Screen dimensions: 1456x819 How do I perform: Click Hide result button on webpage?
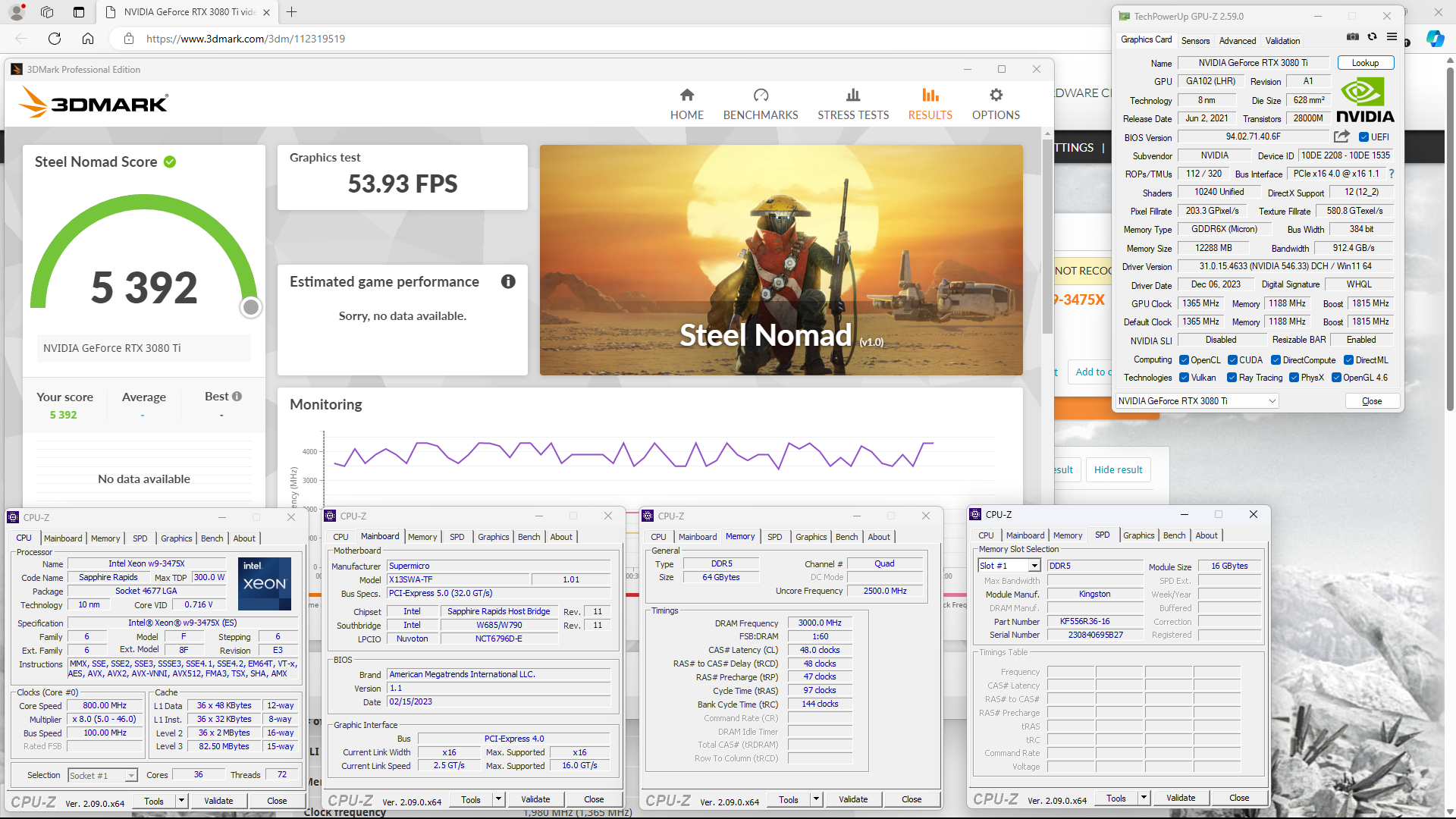(x=1118, y=470)
